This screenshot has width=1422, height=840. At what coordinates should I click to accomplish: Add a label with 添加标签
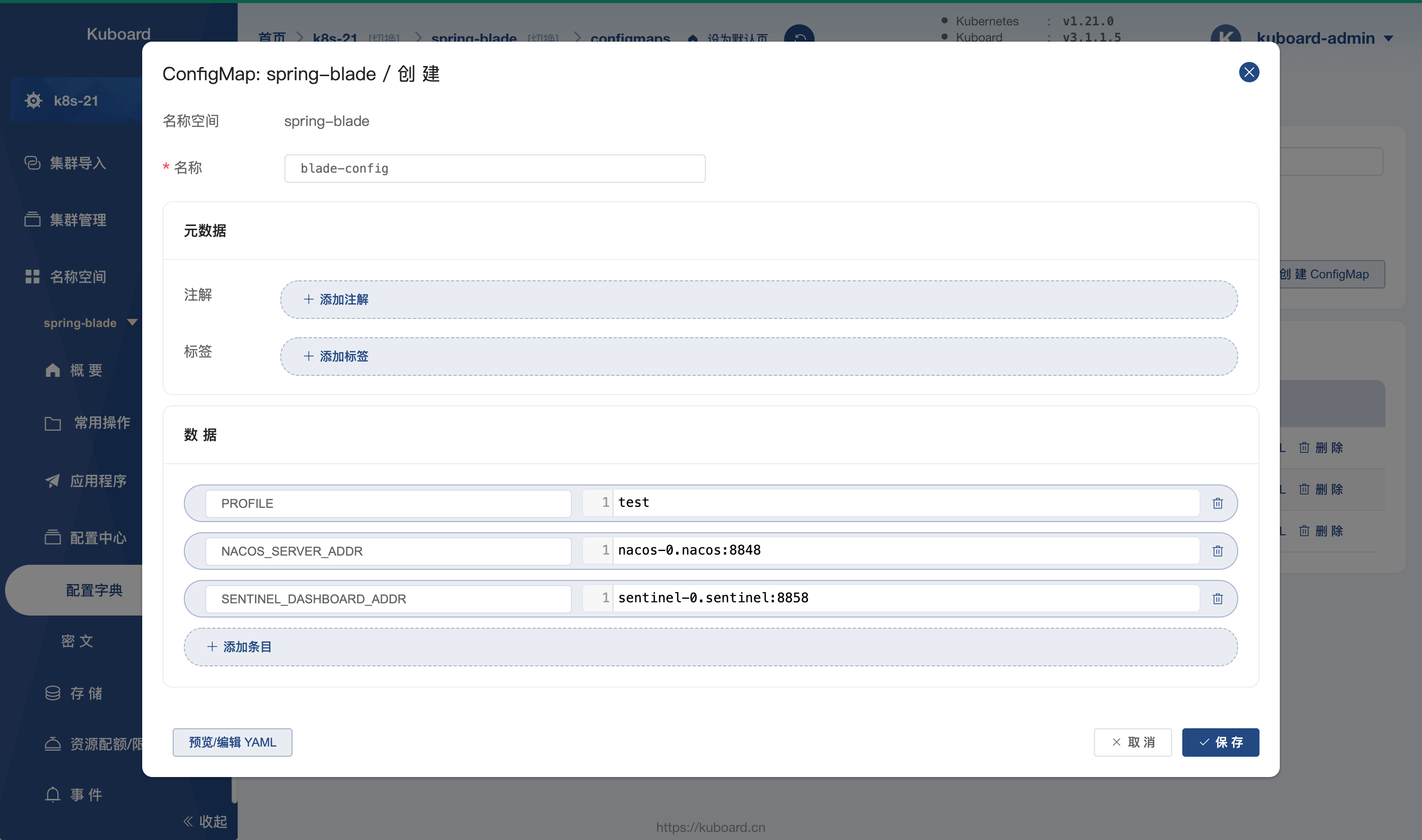[x=758, y=357]
